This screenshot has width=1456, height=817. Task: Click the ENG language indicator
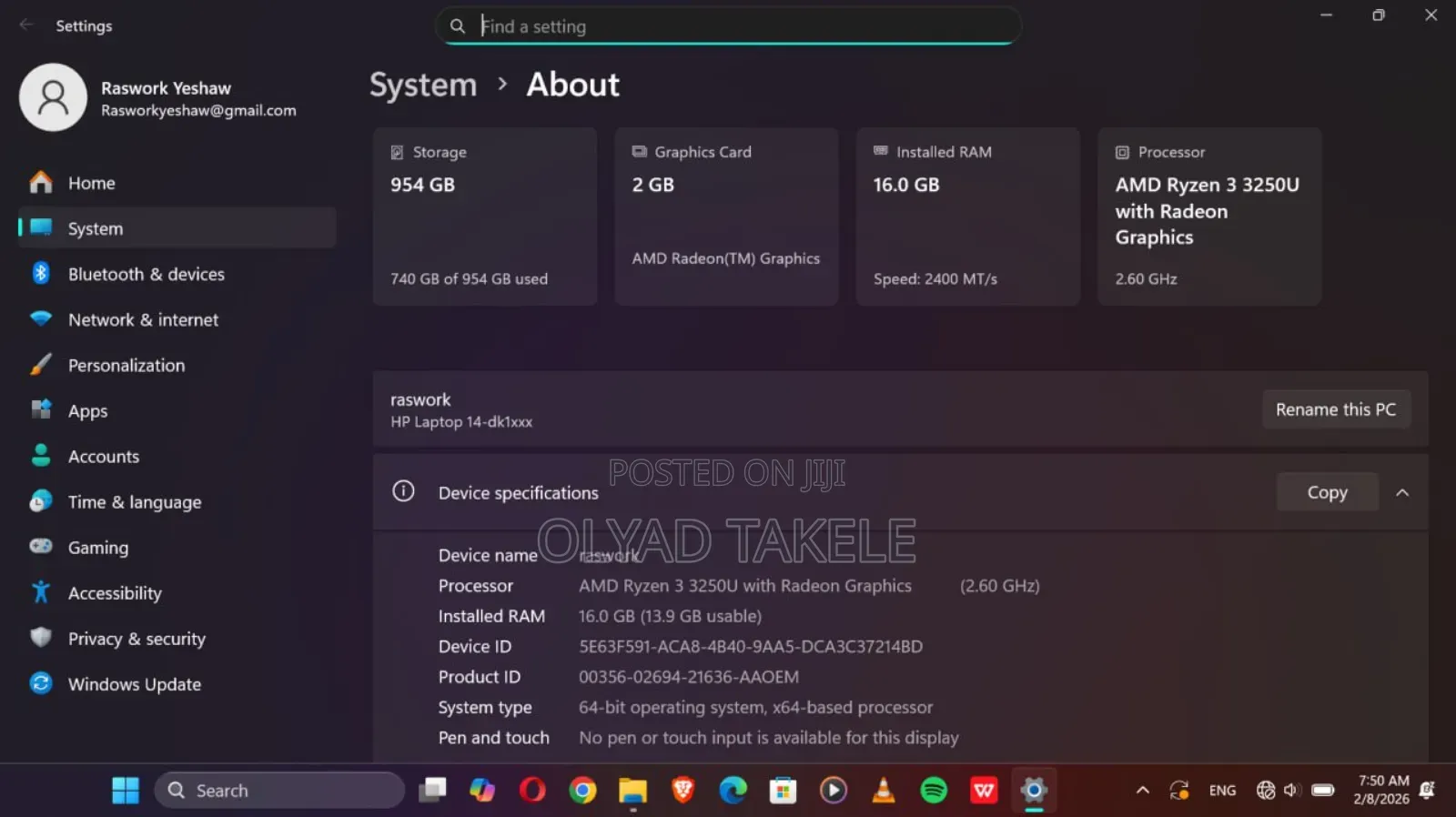click(1222, 790)
